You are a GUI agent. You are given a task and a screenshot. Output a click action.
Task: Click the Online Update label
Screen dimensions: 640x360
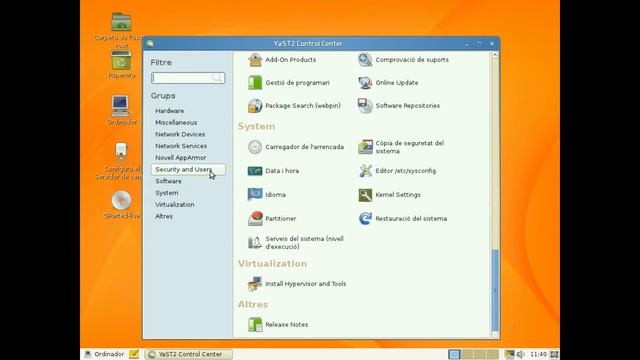click(397, 83)
